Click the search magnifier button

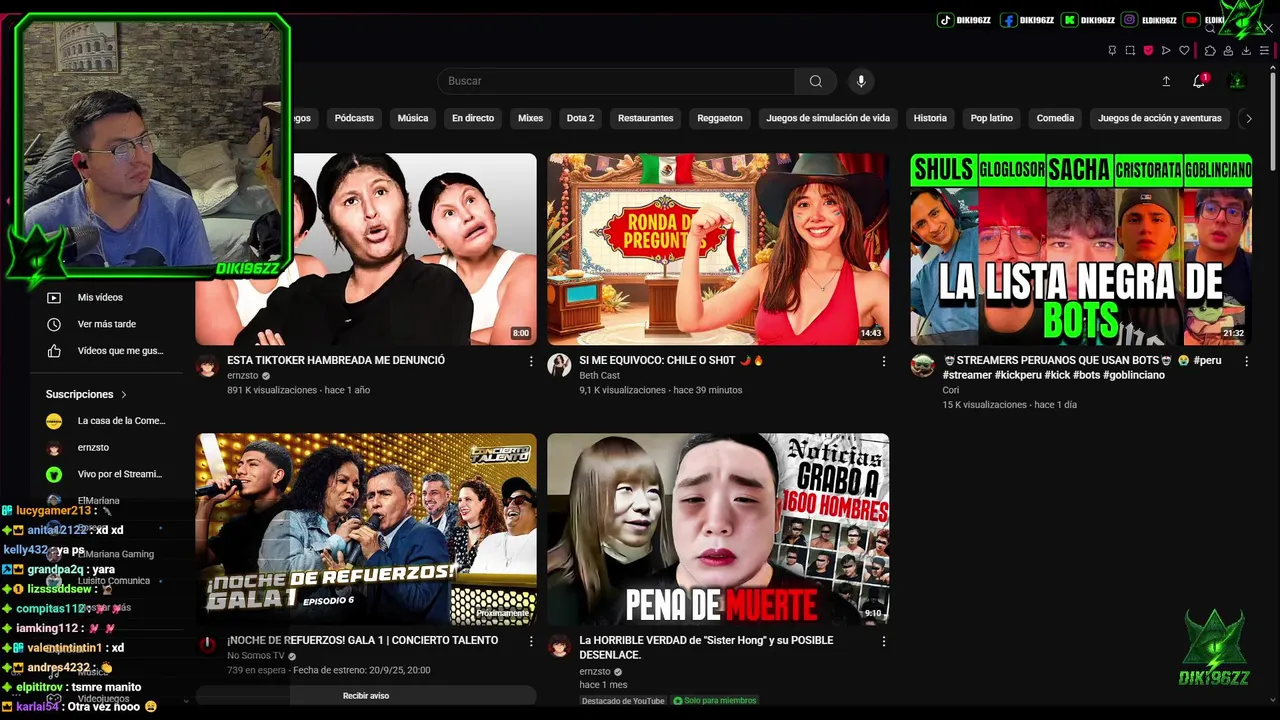tap(816, 81)
